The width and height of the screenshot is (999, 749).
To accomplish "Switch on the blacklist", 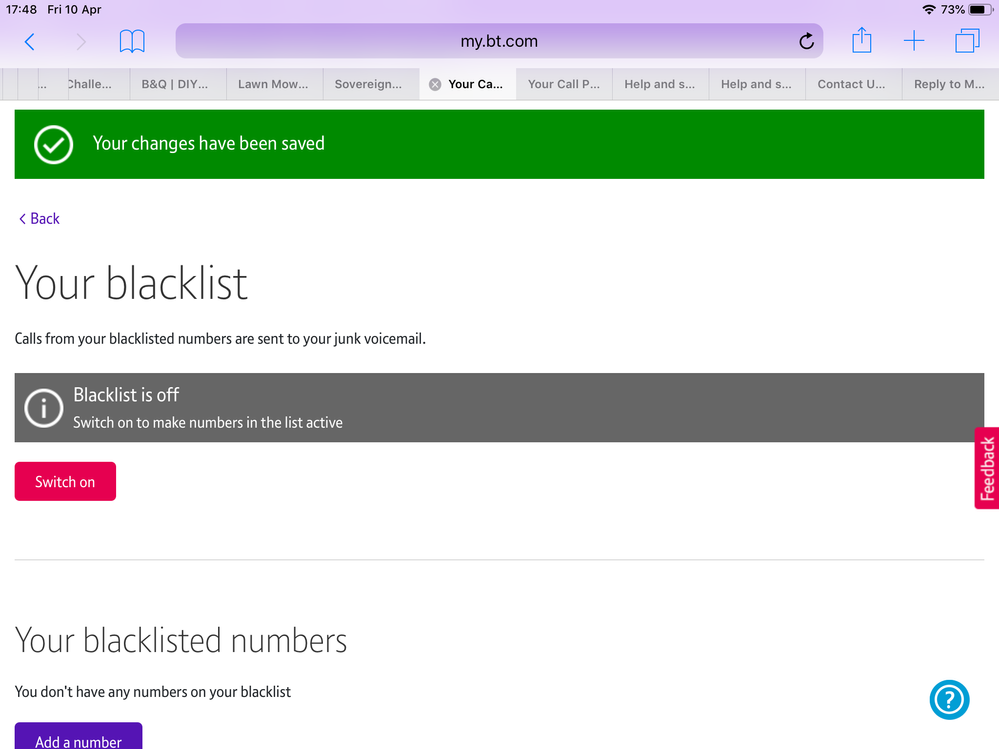I will 65,482.
